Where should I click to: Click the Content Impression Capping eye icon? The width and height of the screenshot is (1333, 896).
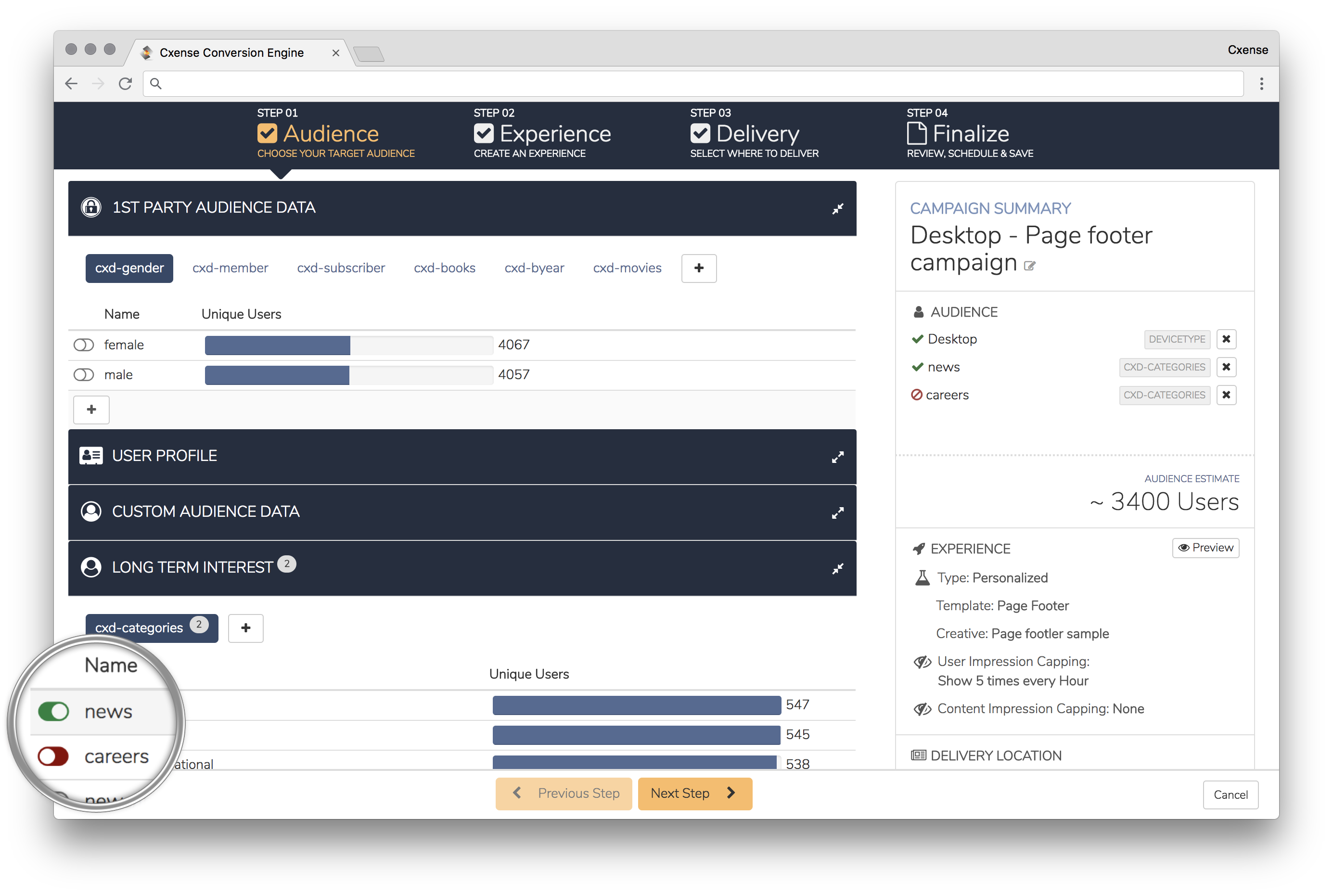click(x=922, y=709)
